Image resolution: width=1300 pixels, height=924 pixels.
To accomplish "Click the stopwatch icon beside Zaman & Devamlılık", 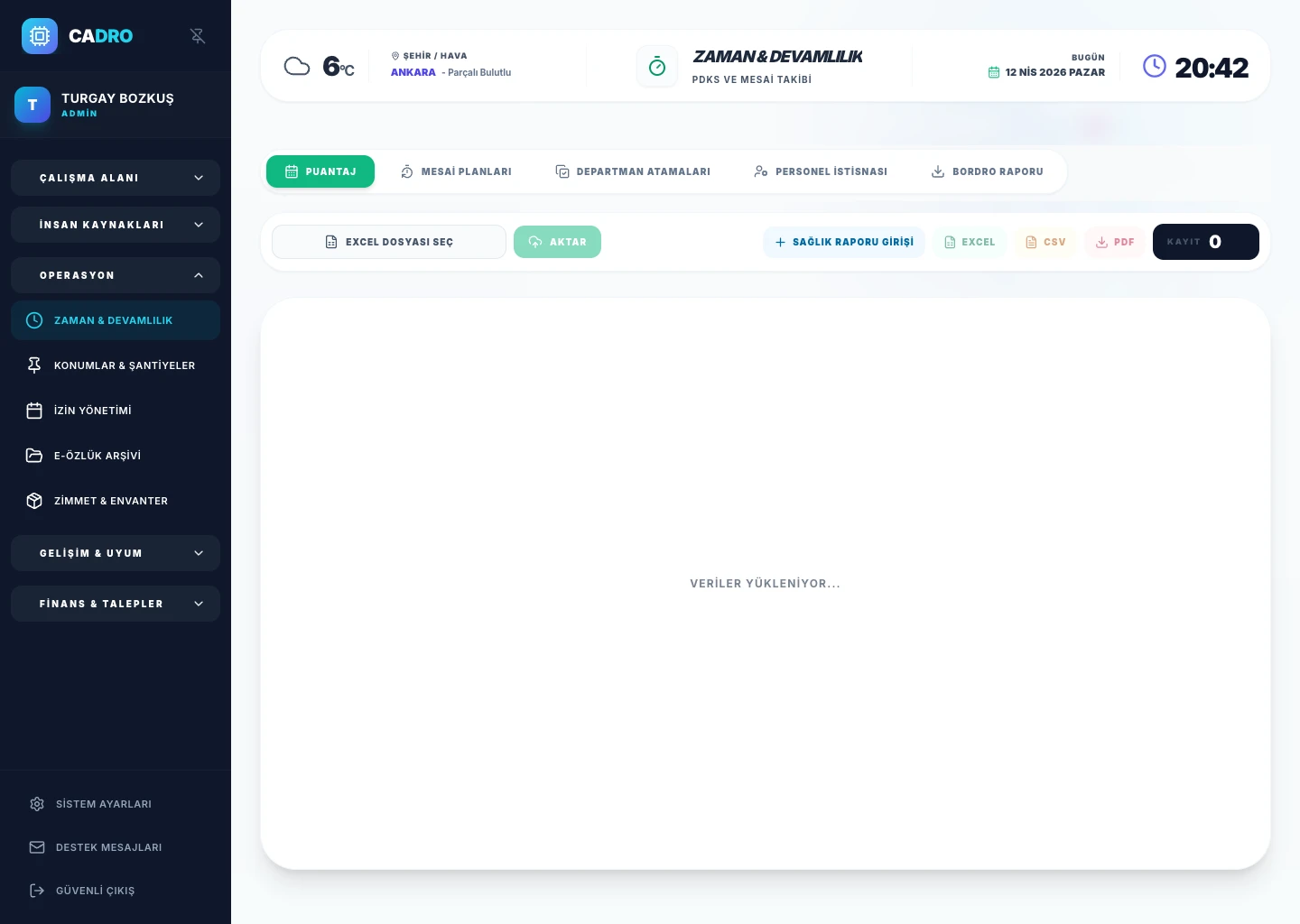I will [x=657, y=67].
